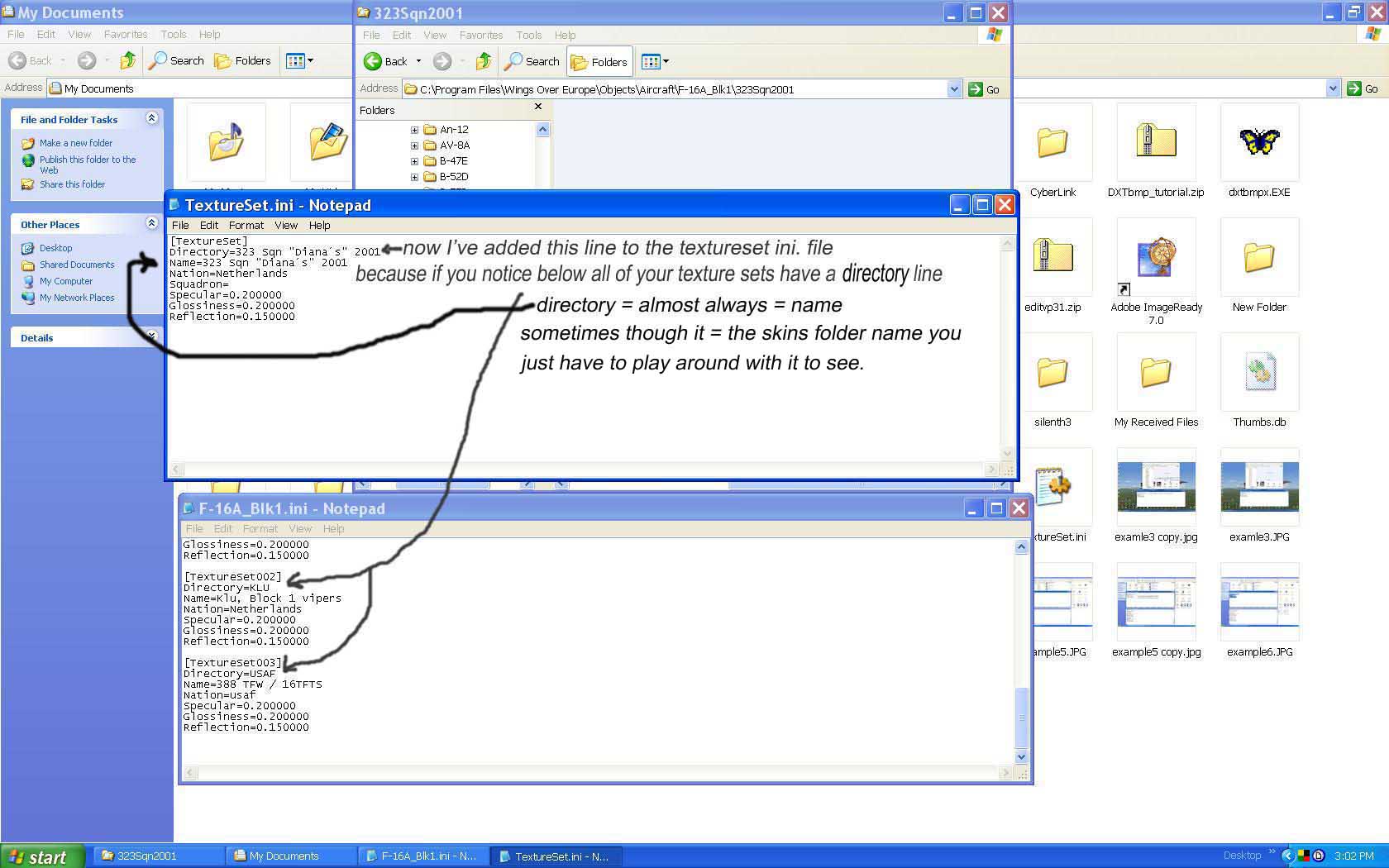Switch to F-16A_Blk1.ini taskbar button
The width and height of the screenshot is (1389, 868).
coord(422,856)
